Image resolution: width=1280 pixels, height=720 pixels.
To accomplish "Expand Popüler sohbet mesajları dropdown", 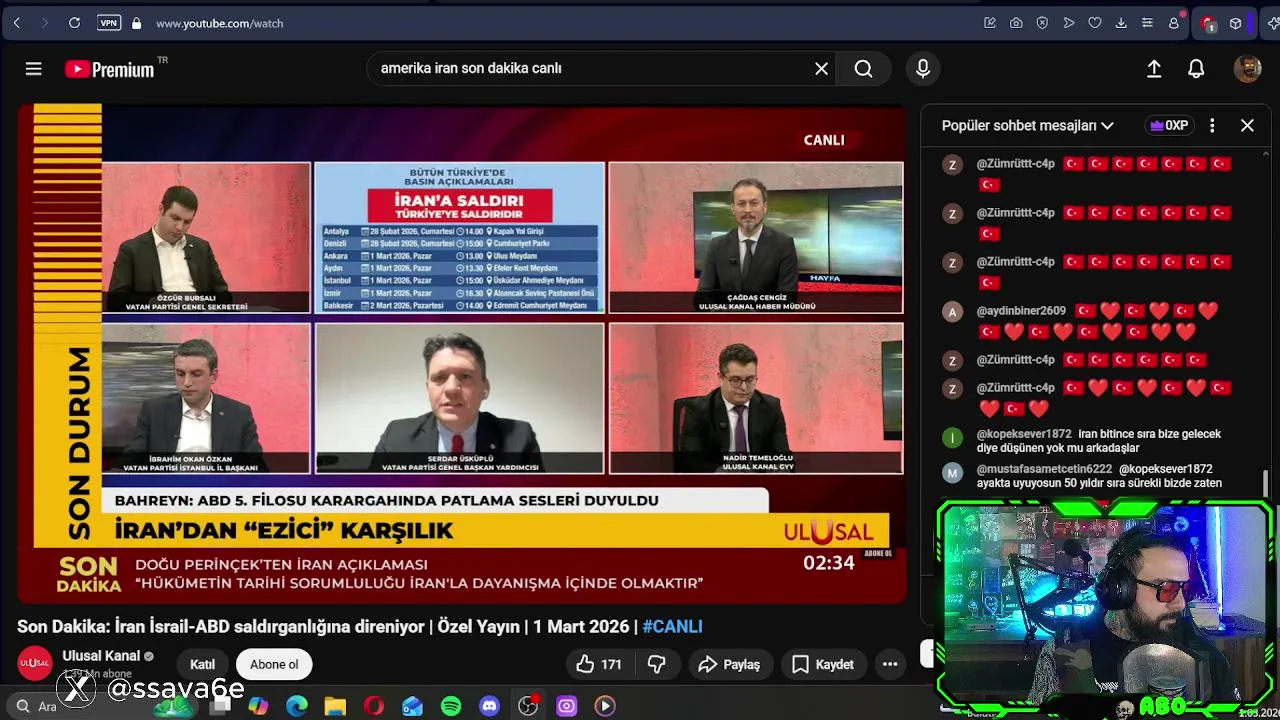I will (x=1027, y=126).
